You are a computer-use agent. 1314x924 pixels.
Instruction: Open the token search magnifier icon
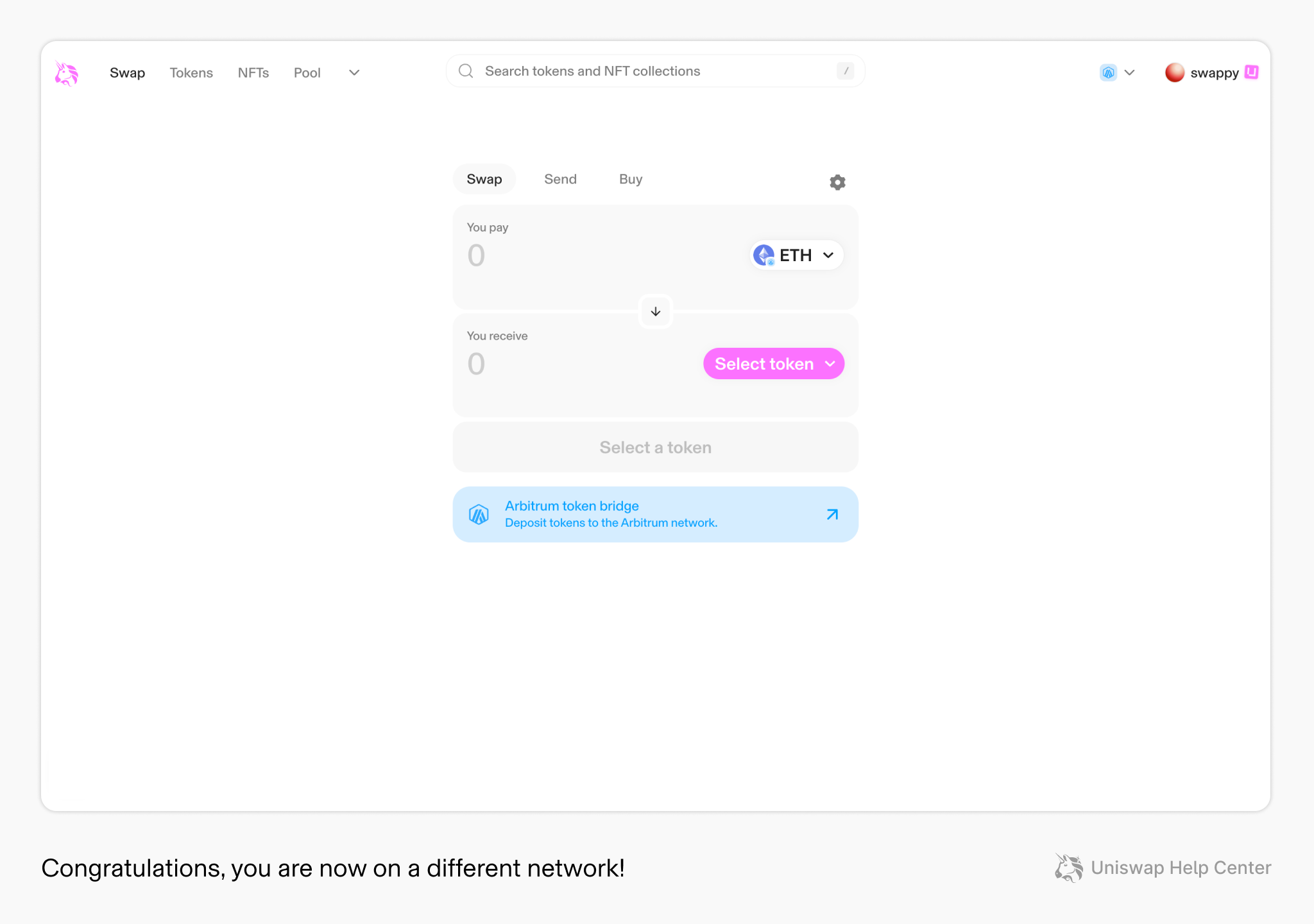(465, 71)
